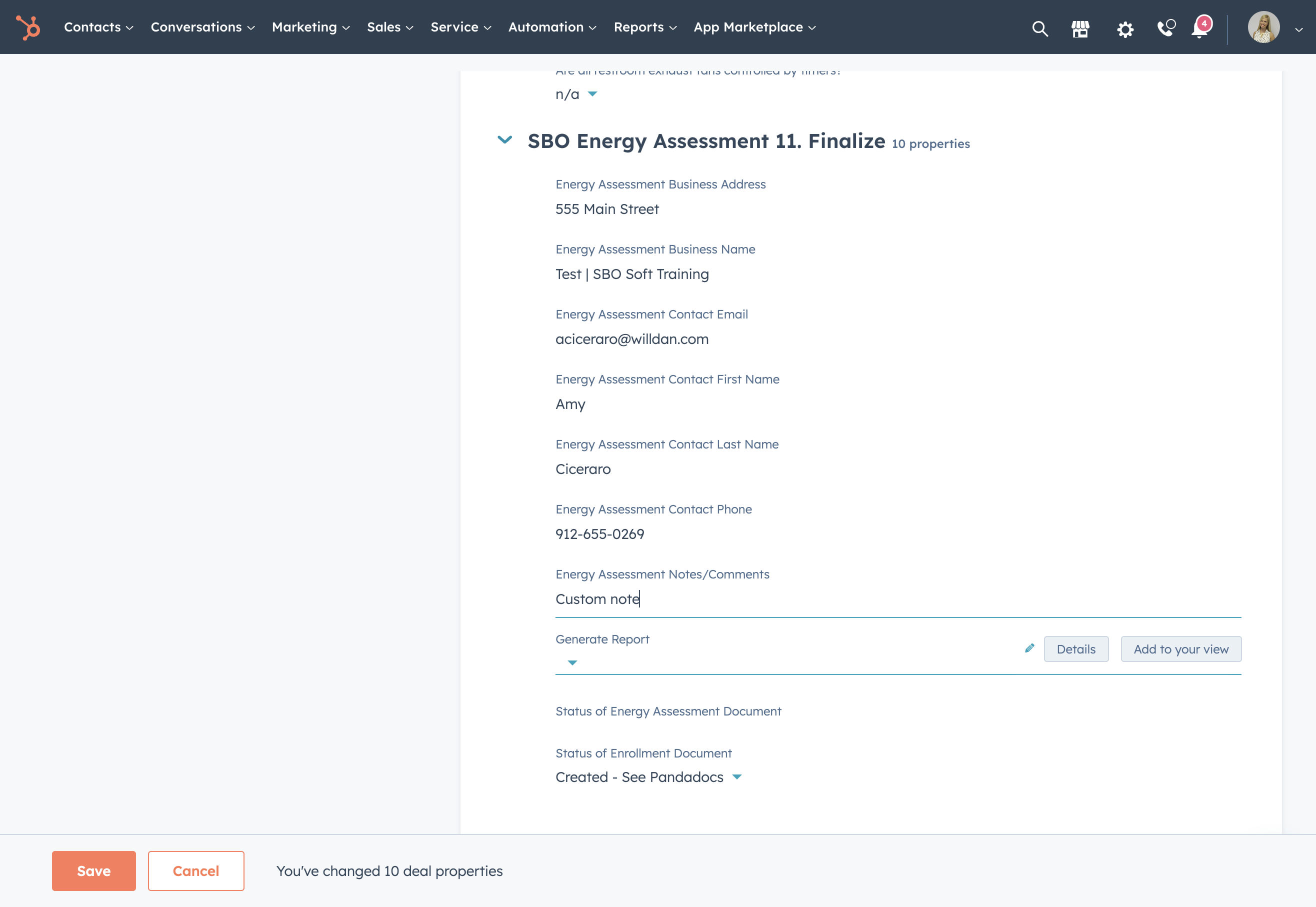
Task: Click the Energy Assessment Notes/Comments label
Action: 662,574
